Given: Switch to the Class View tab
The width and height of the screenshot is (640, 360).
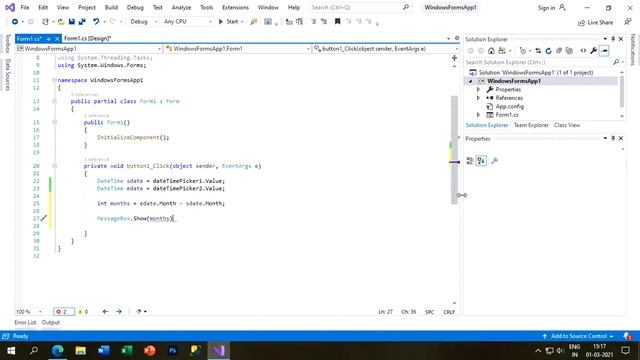Looking at the screenshot, I should [567, 125].
